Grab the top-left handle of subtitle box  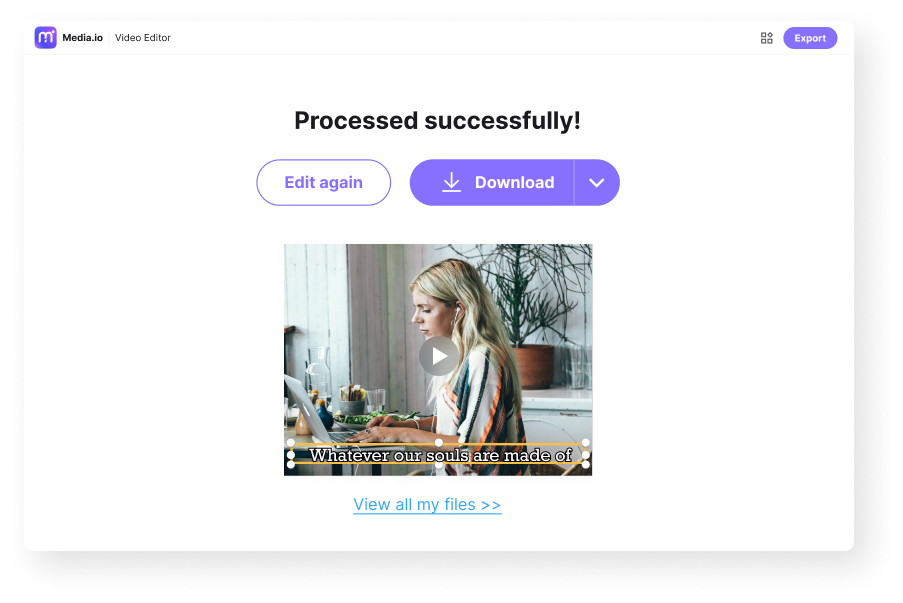(291, 443)
